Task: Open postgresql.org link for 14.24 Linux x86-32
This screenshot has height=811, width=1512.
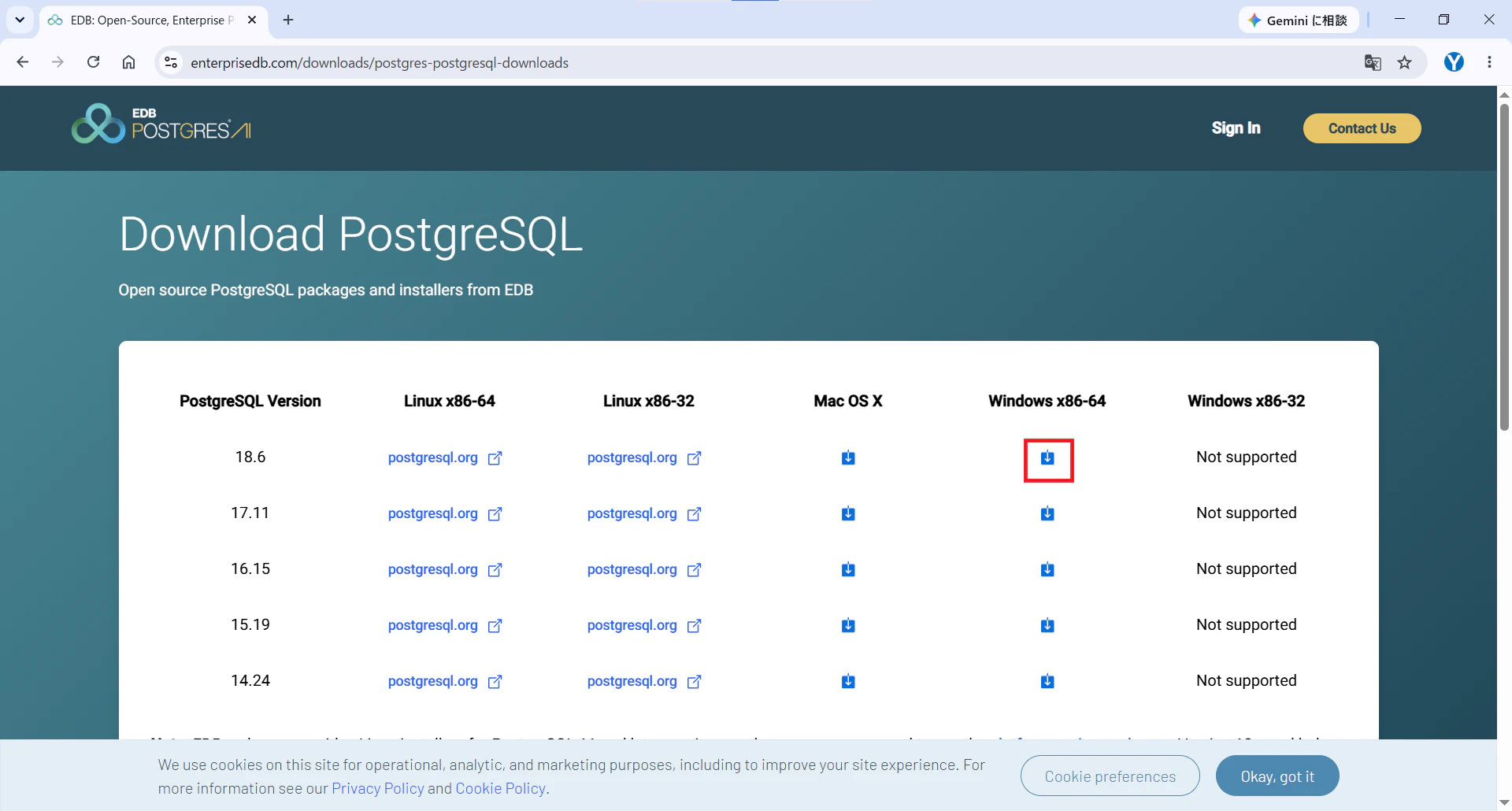Action: tap(644, 681)
